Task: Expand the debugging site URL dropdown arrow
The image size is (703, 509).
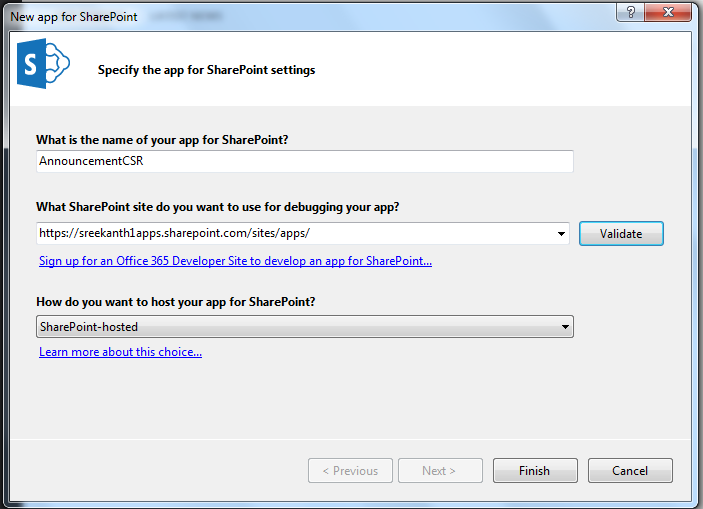Action: pyautogui.click(x=561, y=234)
